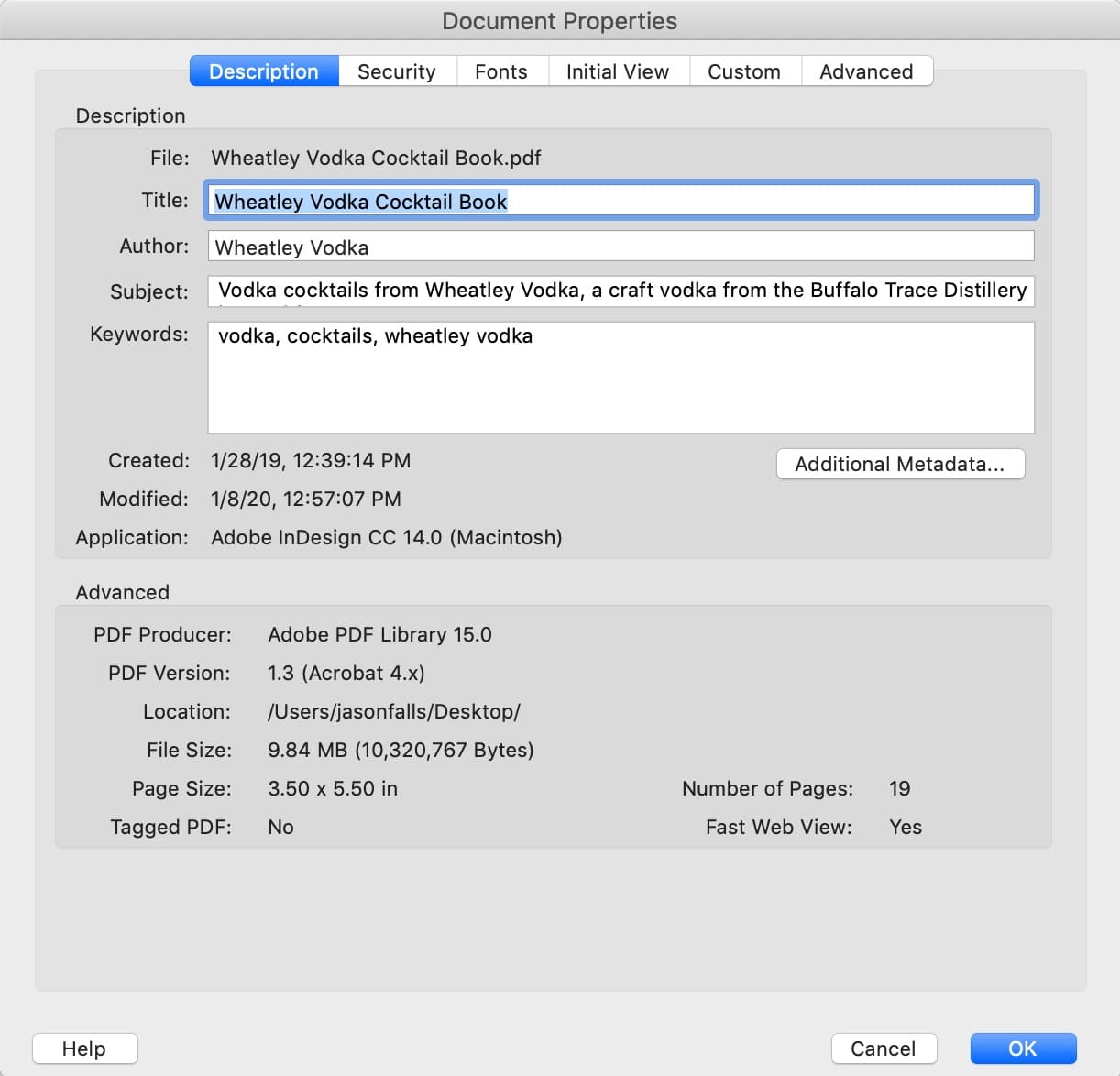
Task: Open the Fonts tab
Action: click(x=501, y=71)
